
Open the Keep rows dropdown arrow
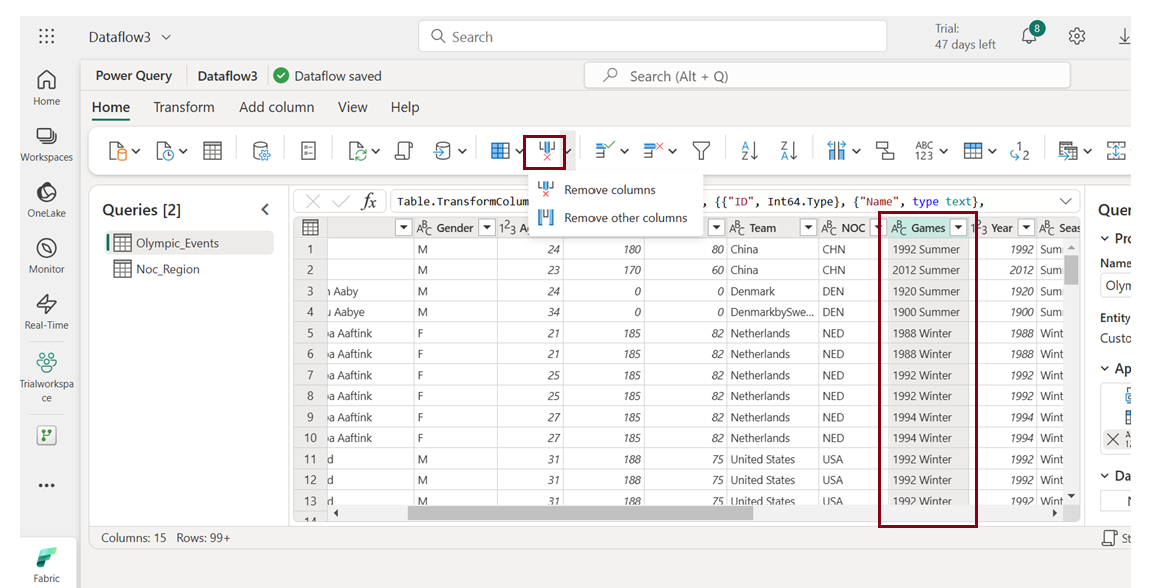625,152
